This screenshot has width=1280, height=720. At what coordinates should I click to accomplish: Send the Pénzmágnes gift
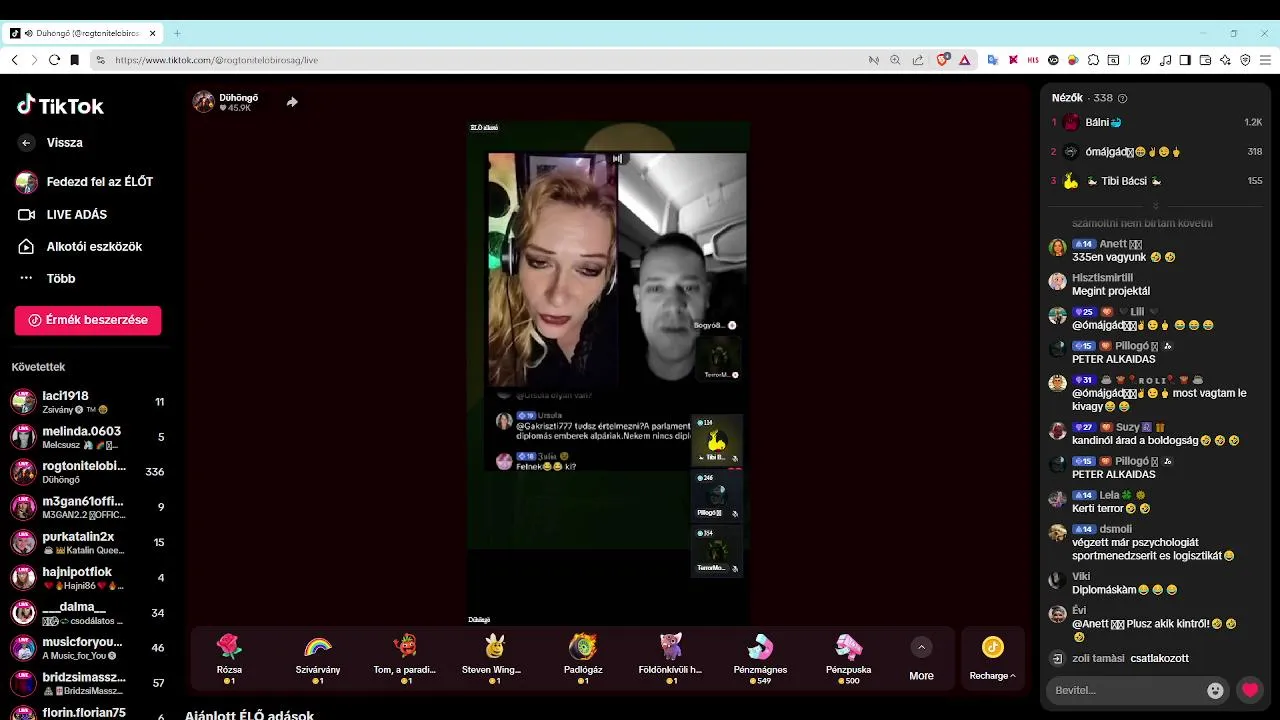tap(760, 658)
